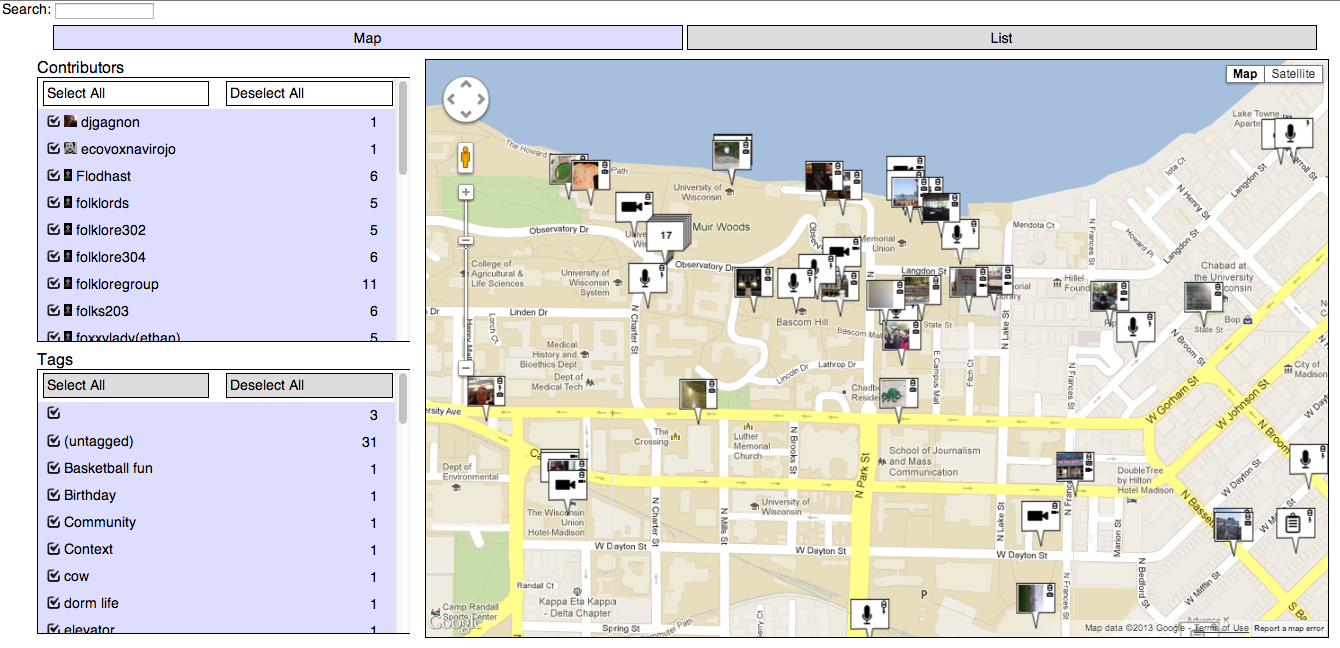Click the map zoom slider track
Viewport: 1340px width, 648px height.
coord(465,290)
